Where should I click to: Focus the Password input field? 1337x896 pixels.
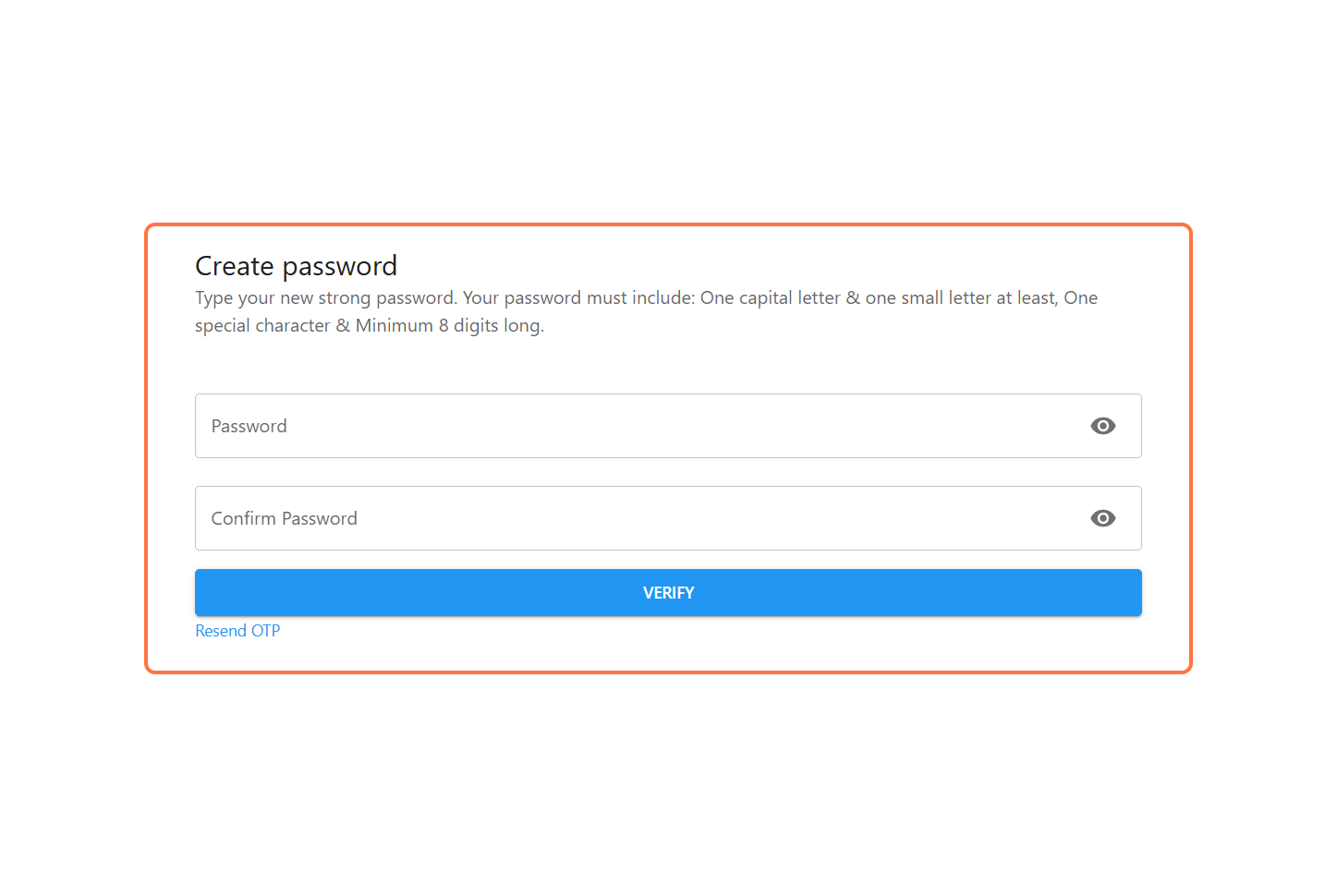click(x=638, y=426)
